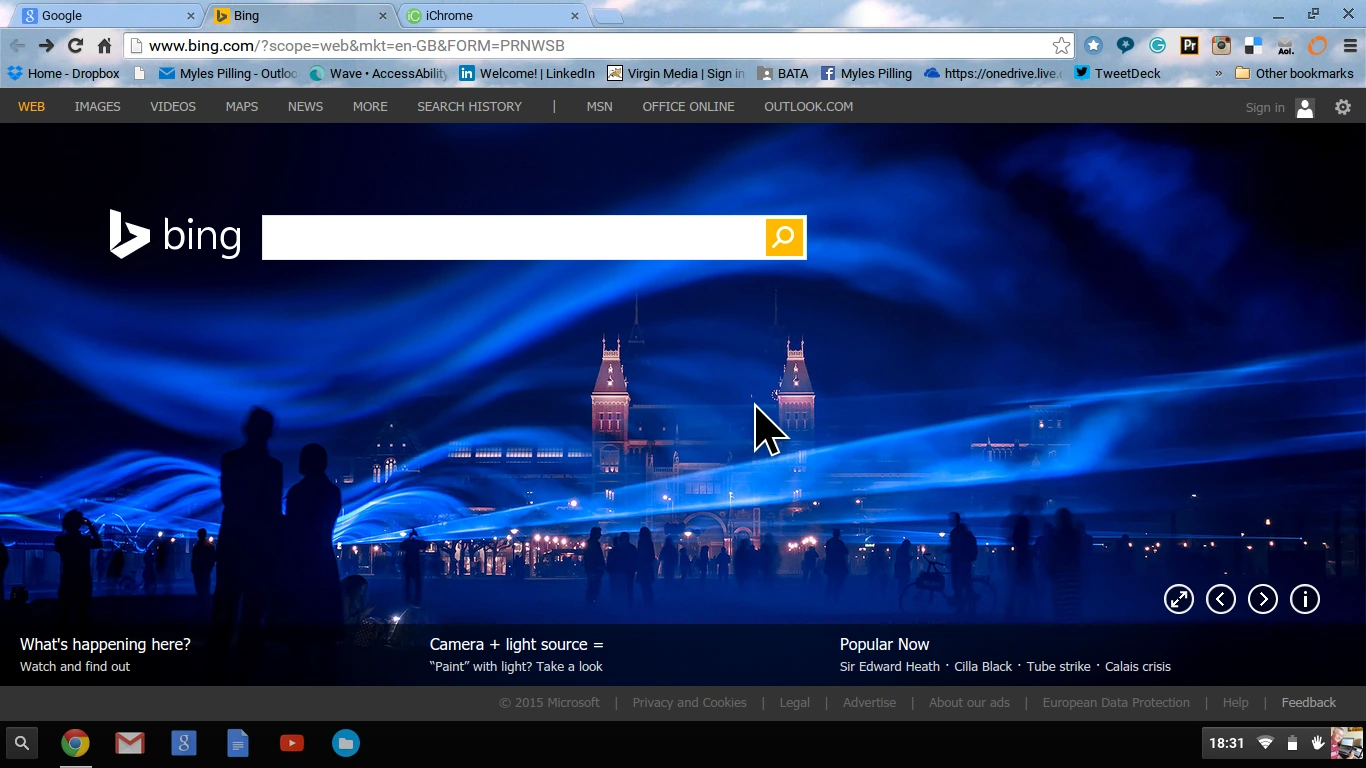Click the Cilla Black trending topic

click(983, 667)
